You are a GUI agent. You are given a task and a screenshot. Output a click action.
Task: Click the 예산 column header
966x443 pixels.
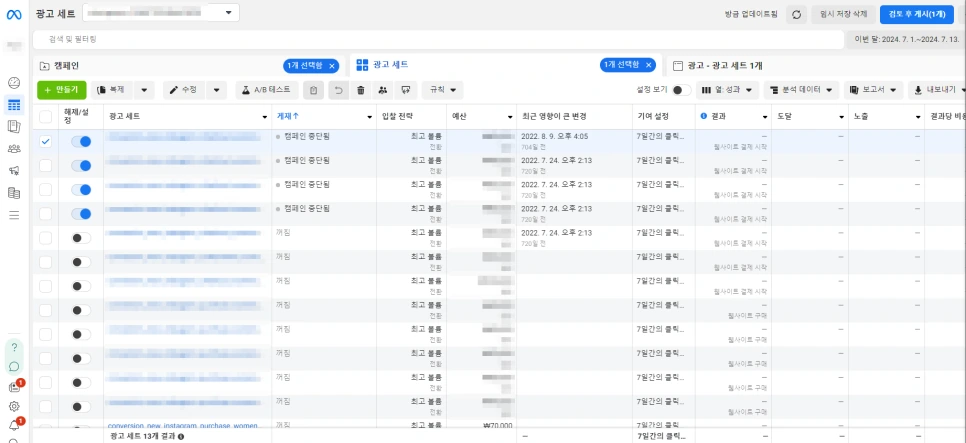click(461, 116)
